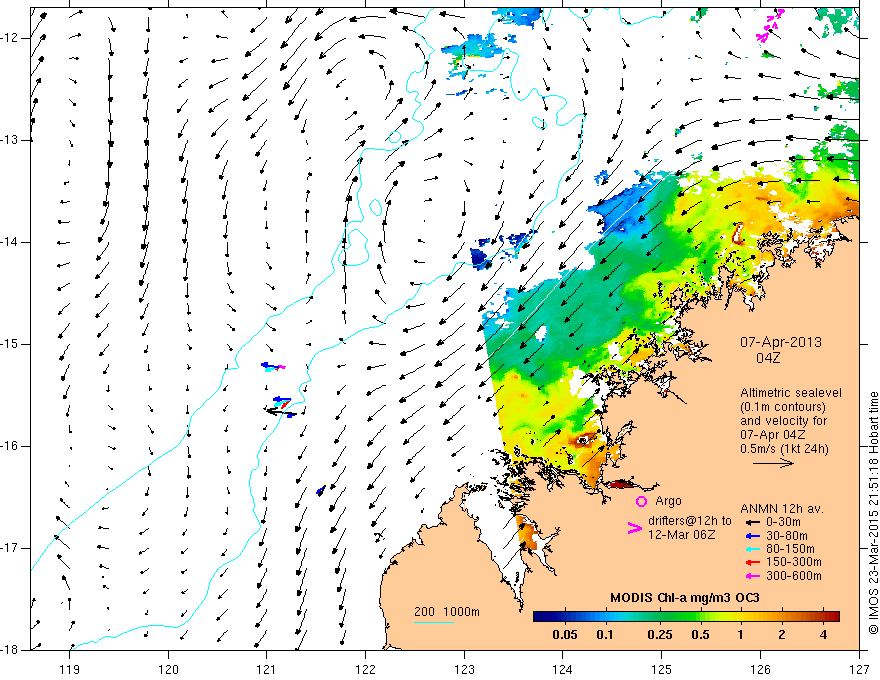Click the white cloud gap near 123.8E, 14.9S
The width and height of the screenshot is (880, 680).
[540, 333]
